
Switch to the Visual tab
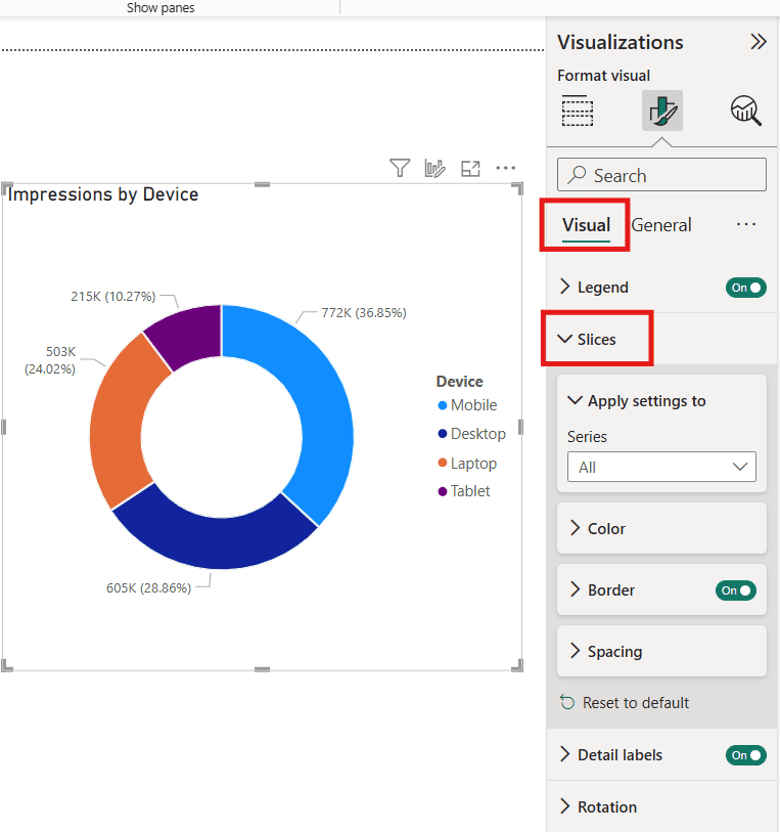pyautogui.click(x=586, y=225)
